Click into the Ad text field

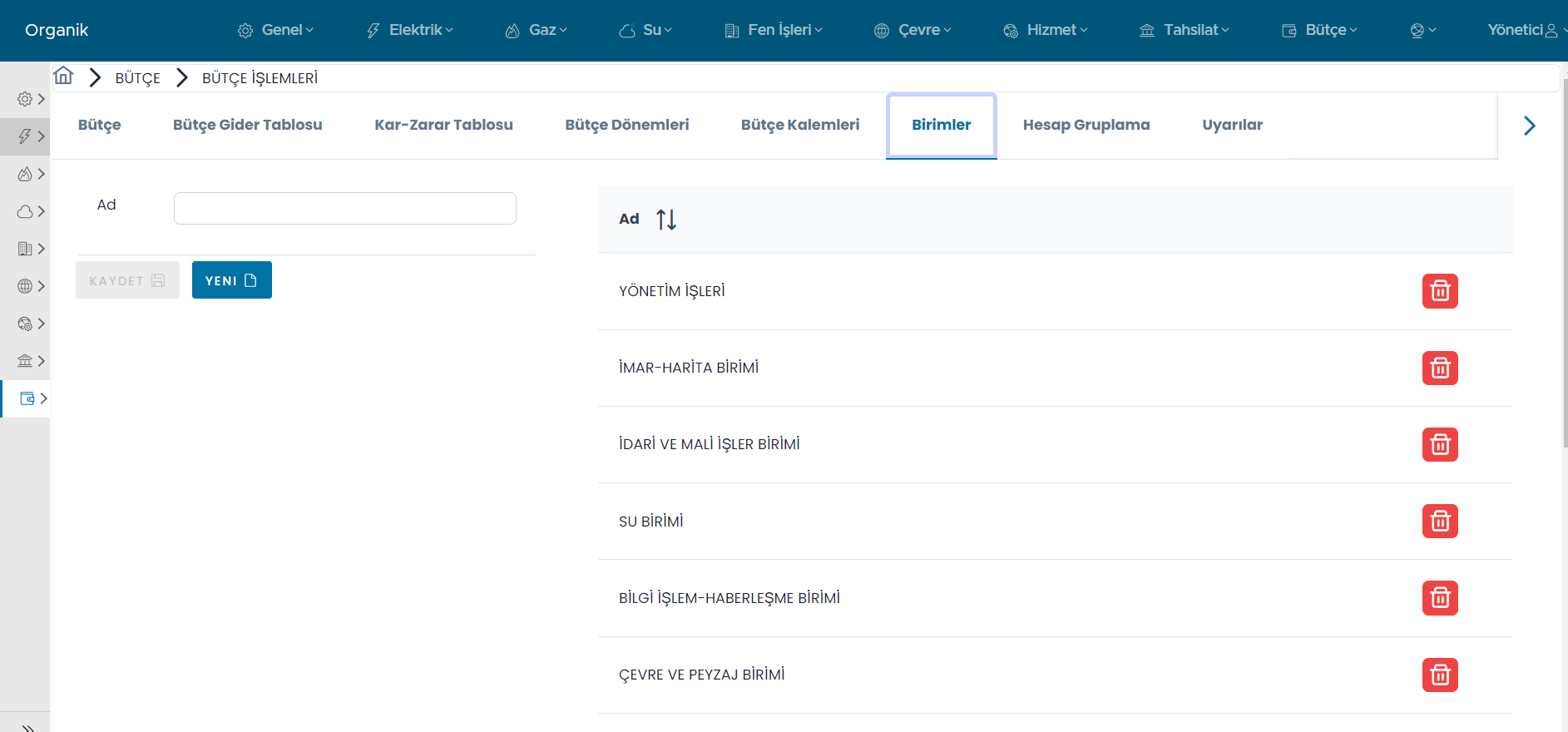pyautogui.click(x=344, y=208)
